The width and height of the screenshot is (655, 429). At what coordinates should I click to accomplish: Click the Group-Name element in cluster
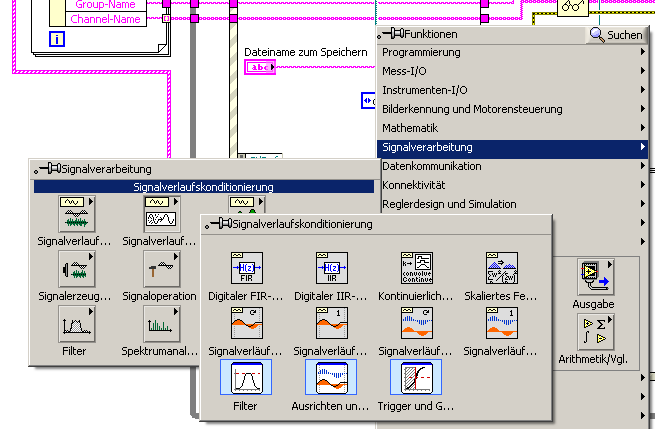[106, 5]
